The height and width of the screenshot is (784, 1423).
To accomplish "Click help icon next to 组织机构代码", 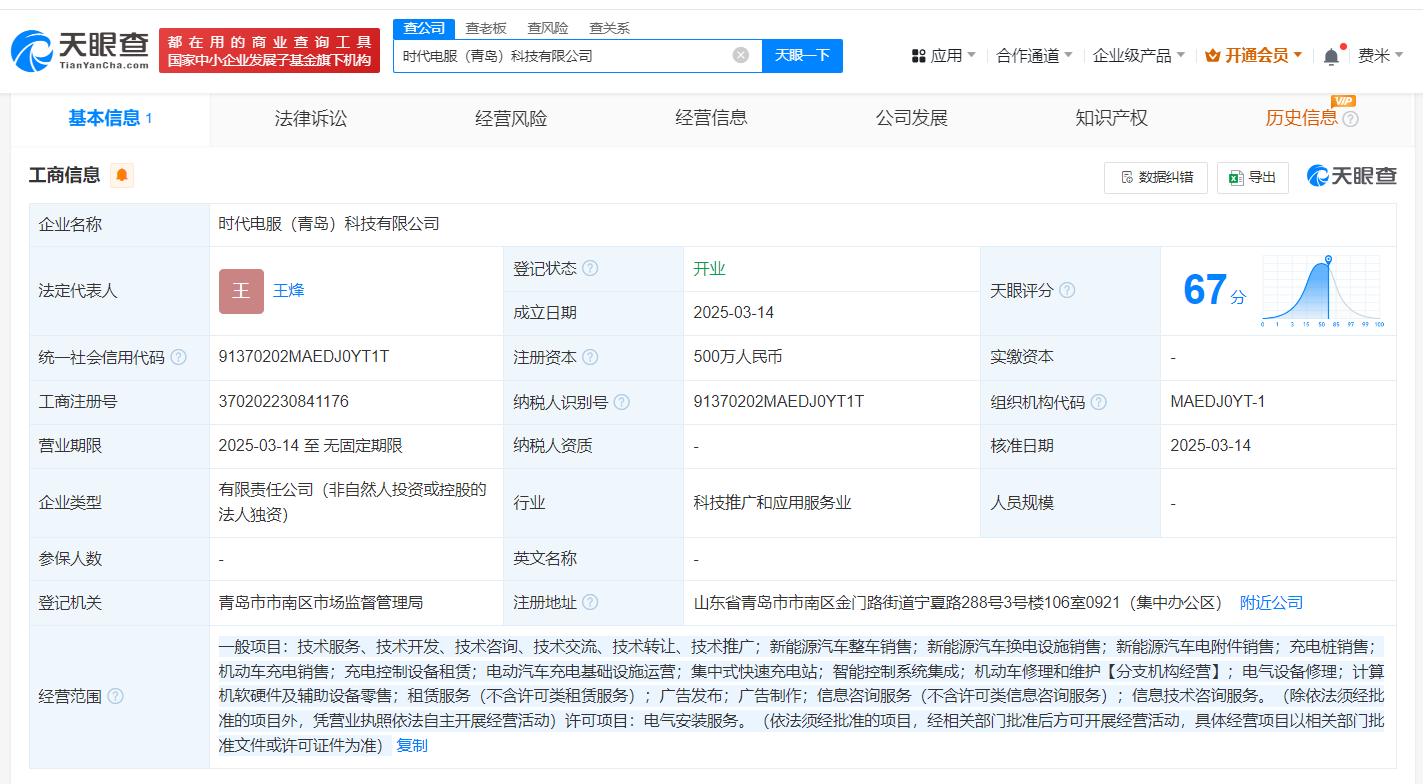I will click(x=1099, y=402).
